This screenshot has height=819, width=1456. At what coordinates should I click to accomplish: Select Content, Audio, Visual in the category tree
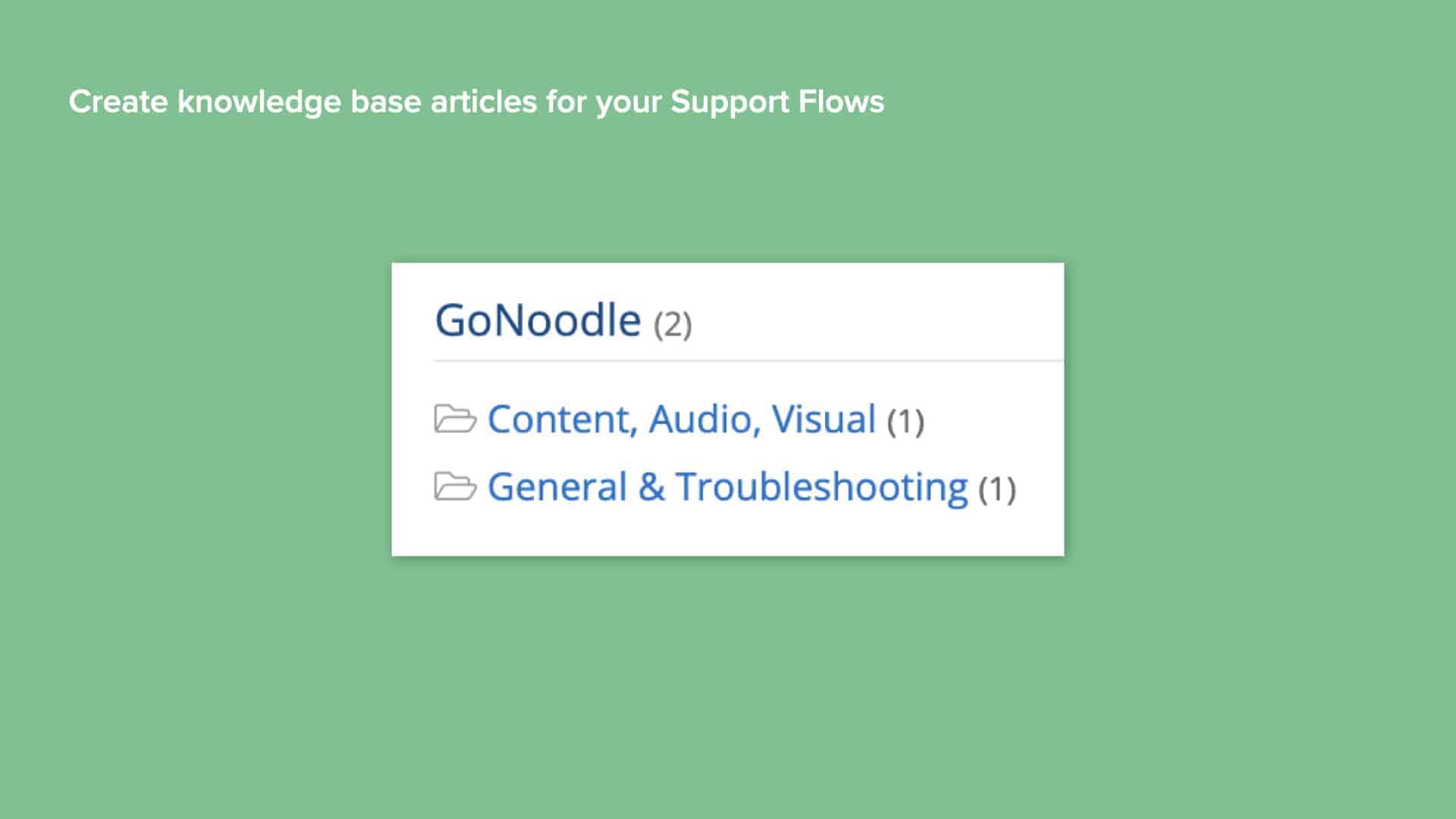pyautogui.click(x=681, y=419)
